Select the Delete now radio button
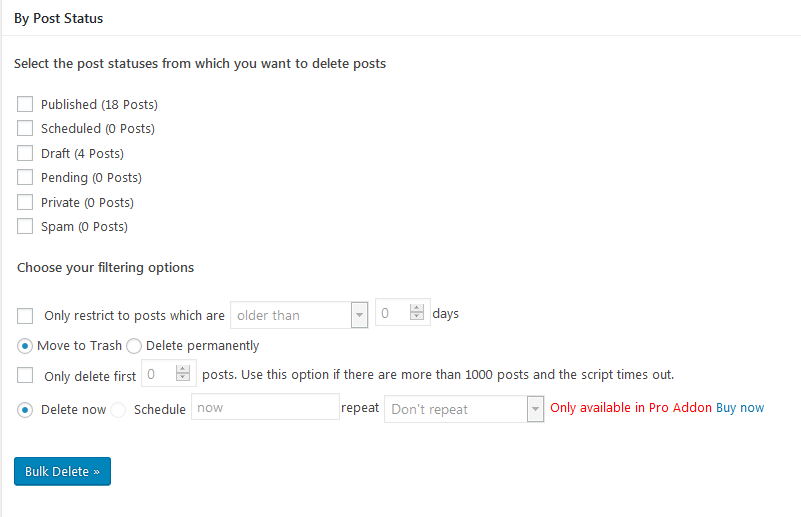 [25, 410]
